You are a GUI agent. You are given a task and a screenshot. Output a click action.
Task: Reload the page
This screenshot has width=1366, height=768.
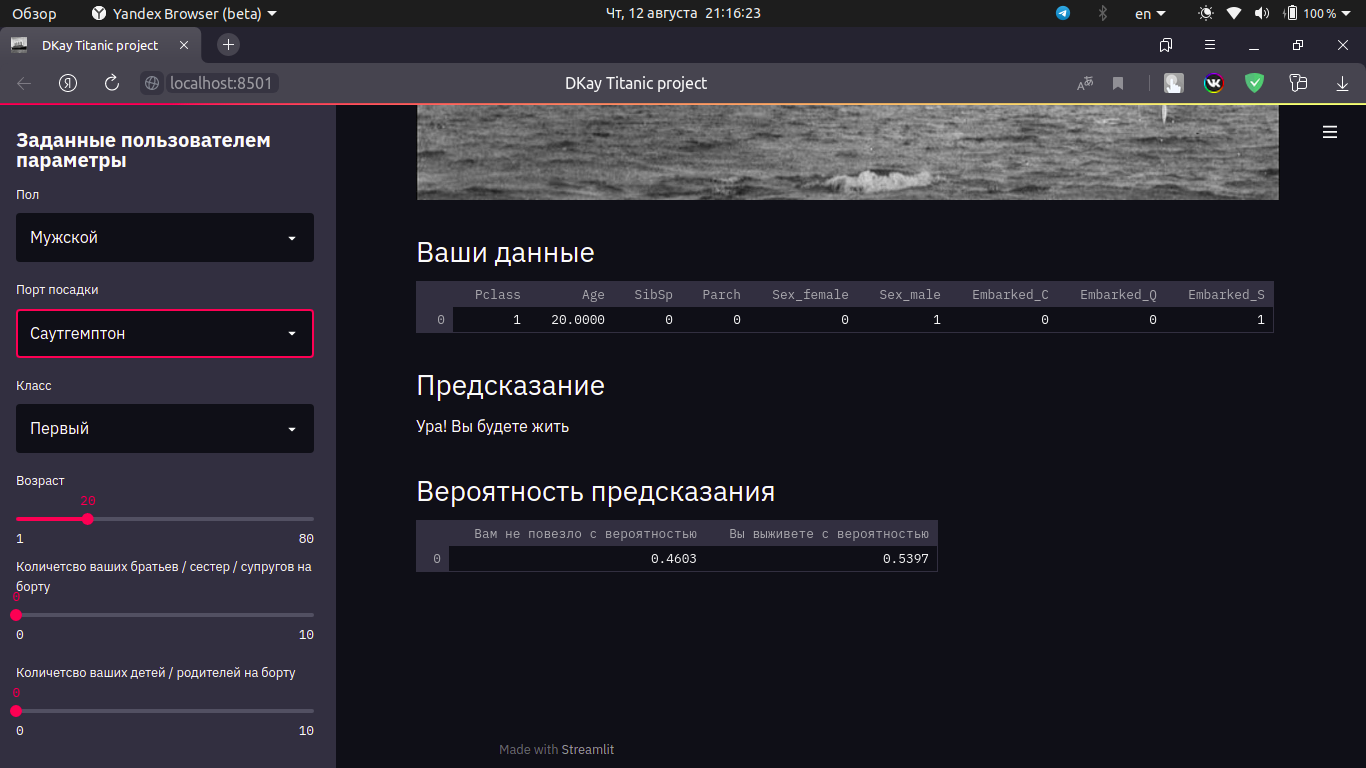coord(112,83)
